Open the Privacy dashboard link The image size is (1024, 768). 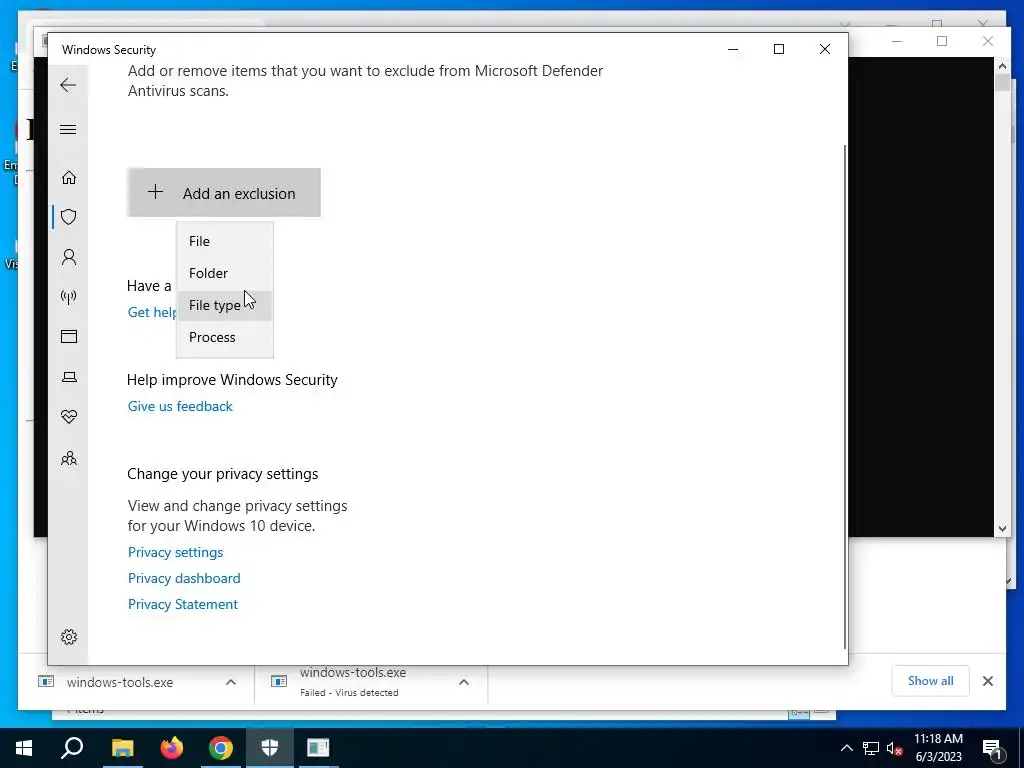tap(184, 579)
